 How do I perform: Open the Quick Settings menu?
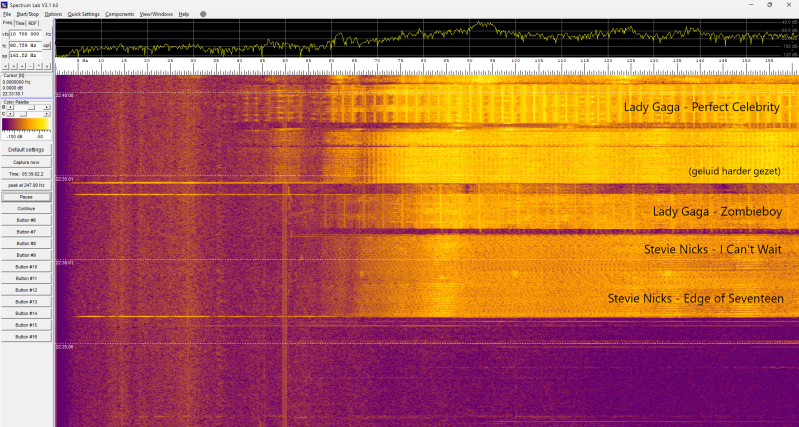click(84, 14)
